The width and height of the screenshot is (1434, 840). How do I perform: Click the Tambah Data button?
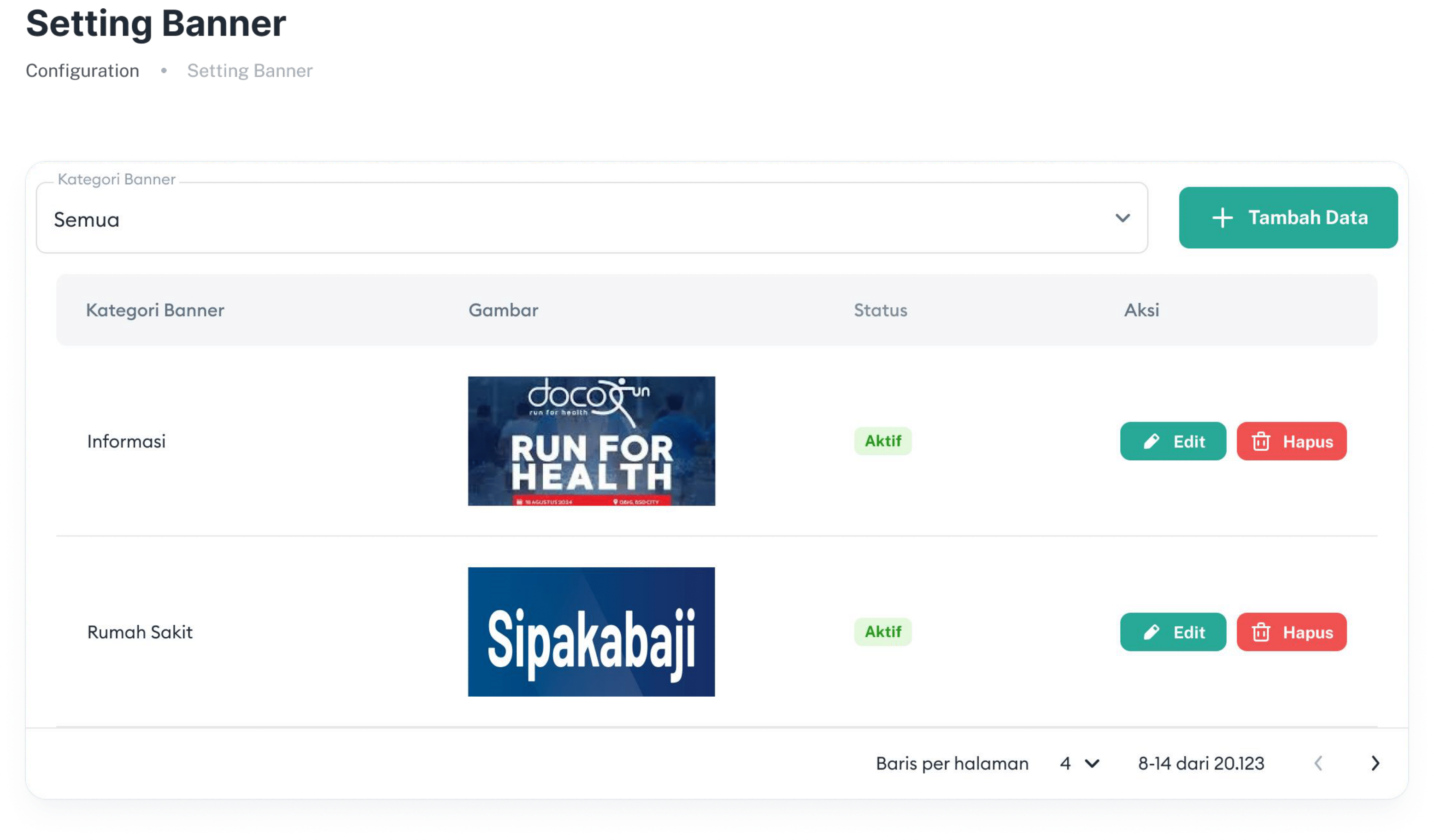tap(1288, 217)
